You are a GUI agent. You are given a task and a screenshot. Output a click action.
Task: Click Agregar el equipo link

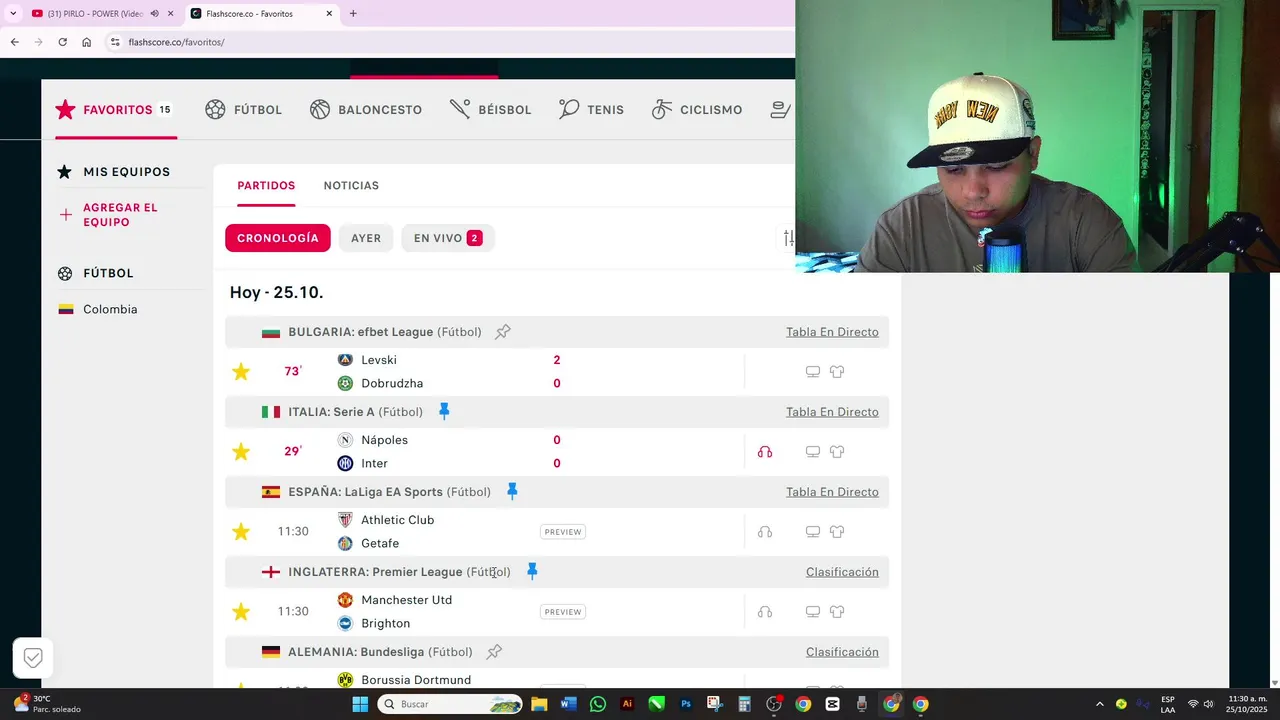pos(120,215)
